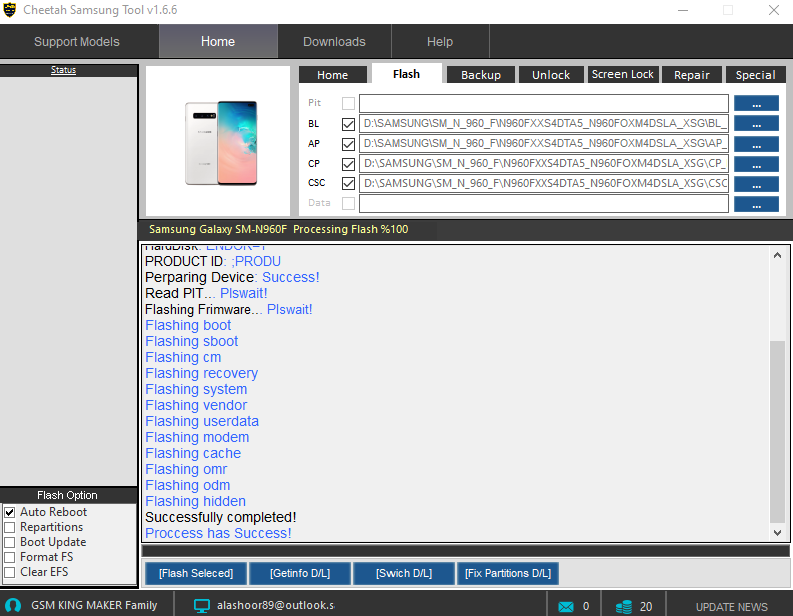Uncheck the CSC checkbox
This screenshot has width=793, height=616.
348,183
